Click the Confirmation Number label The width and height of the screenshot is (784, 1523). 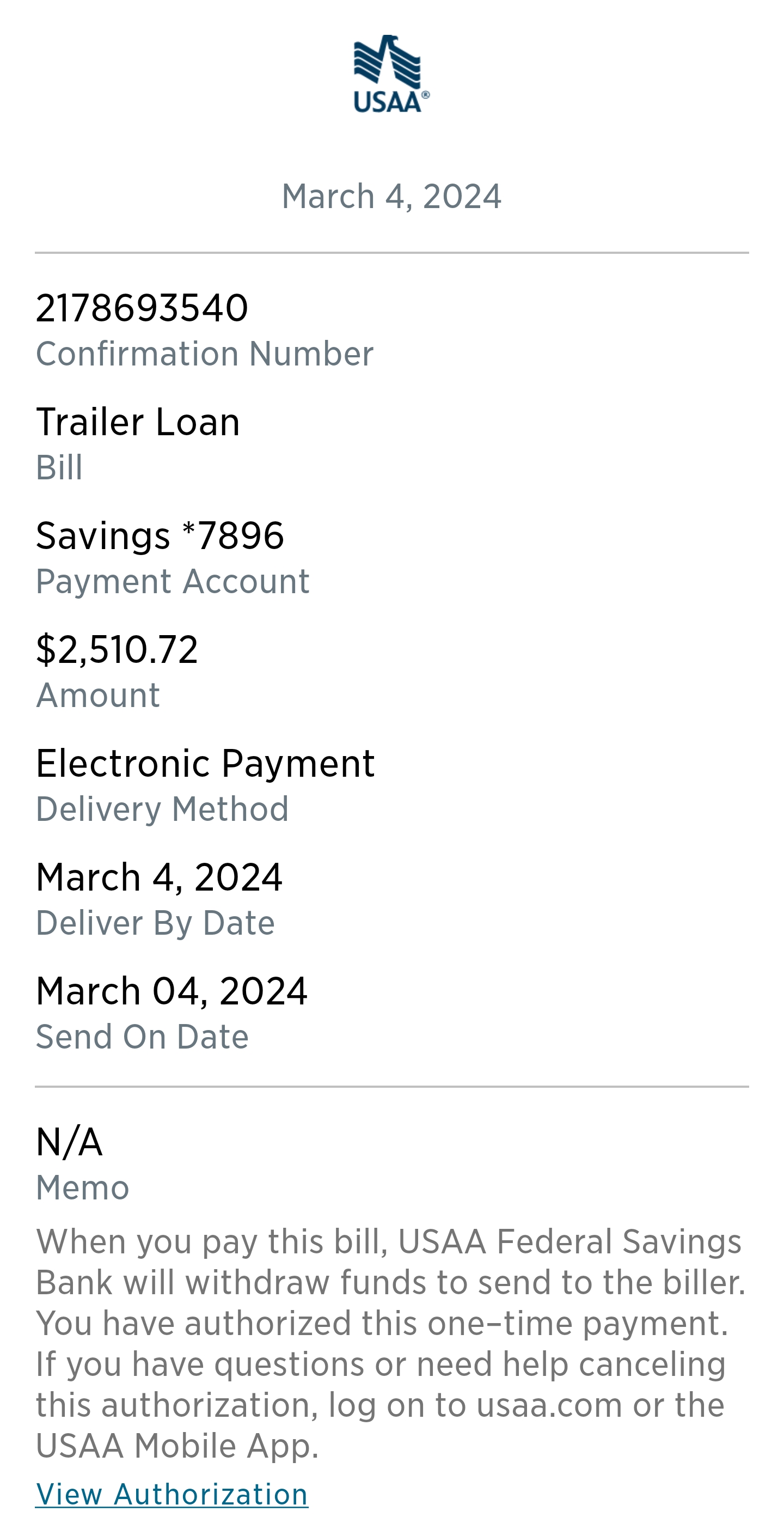[204, 354]
